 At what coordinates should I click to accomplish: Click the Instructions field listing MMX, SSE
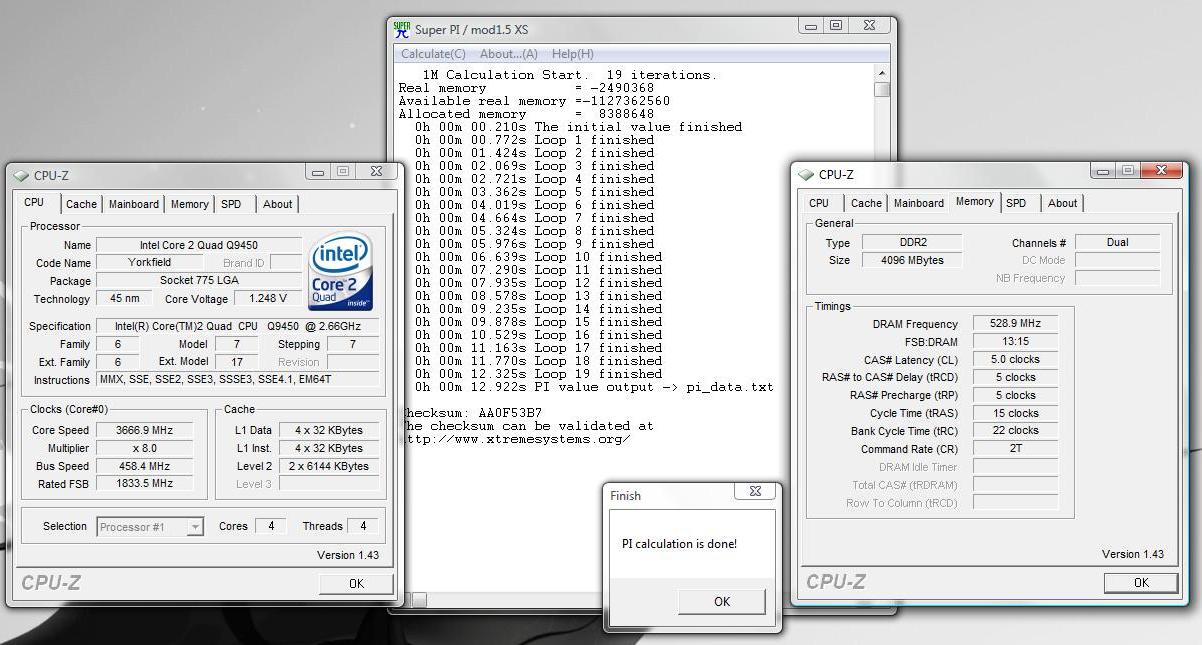point(237,380)
